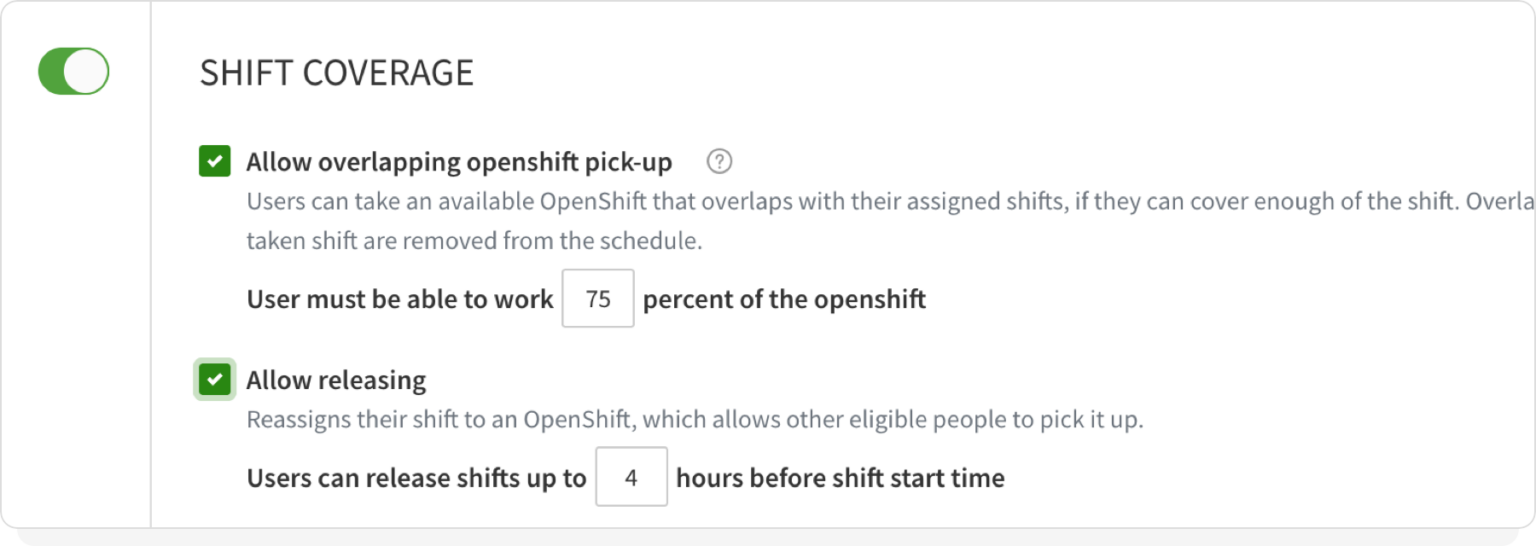Click the white checkmark beside overlapping pick-up
The image size is (1536, 546).
215,161
